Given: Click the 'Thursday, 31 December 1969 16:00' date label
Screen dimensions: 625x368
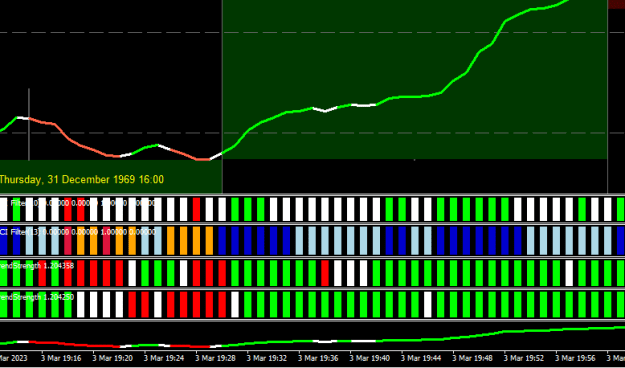Looking at the screenshot, I should (81, 179).
